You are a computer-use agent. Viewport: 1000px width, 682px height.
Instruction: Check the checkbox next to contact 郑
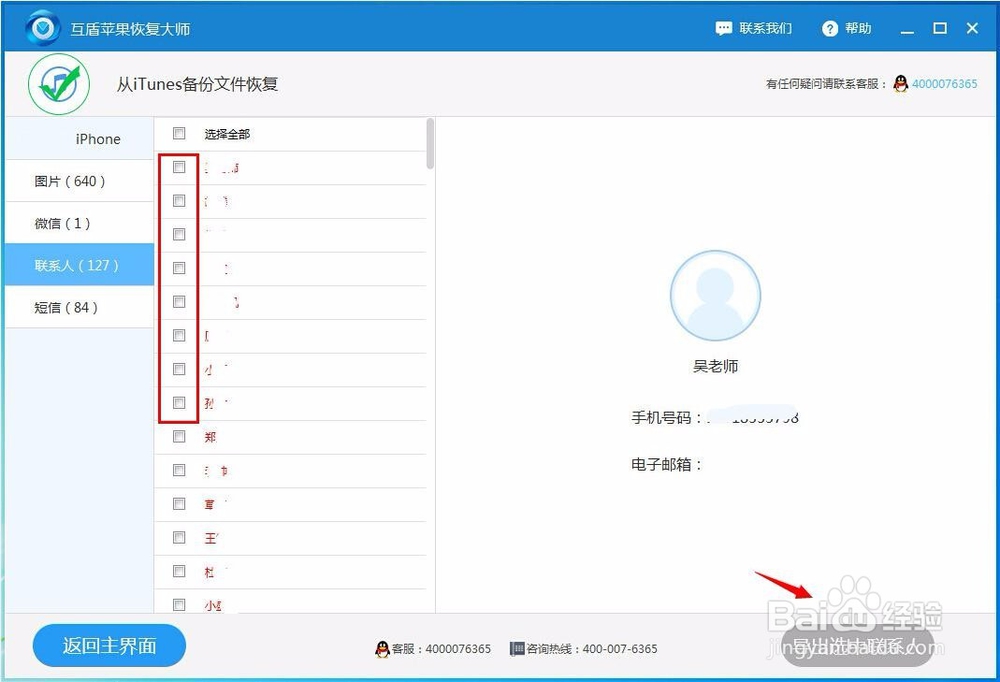(179, 436)
